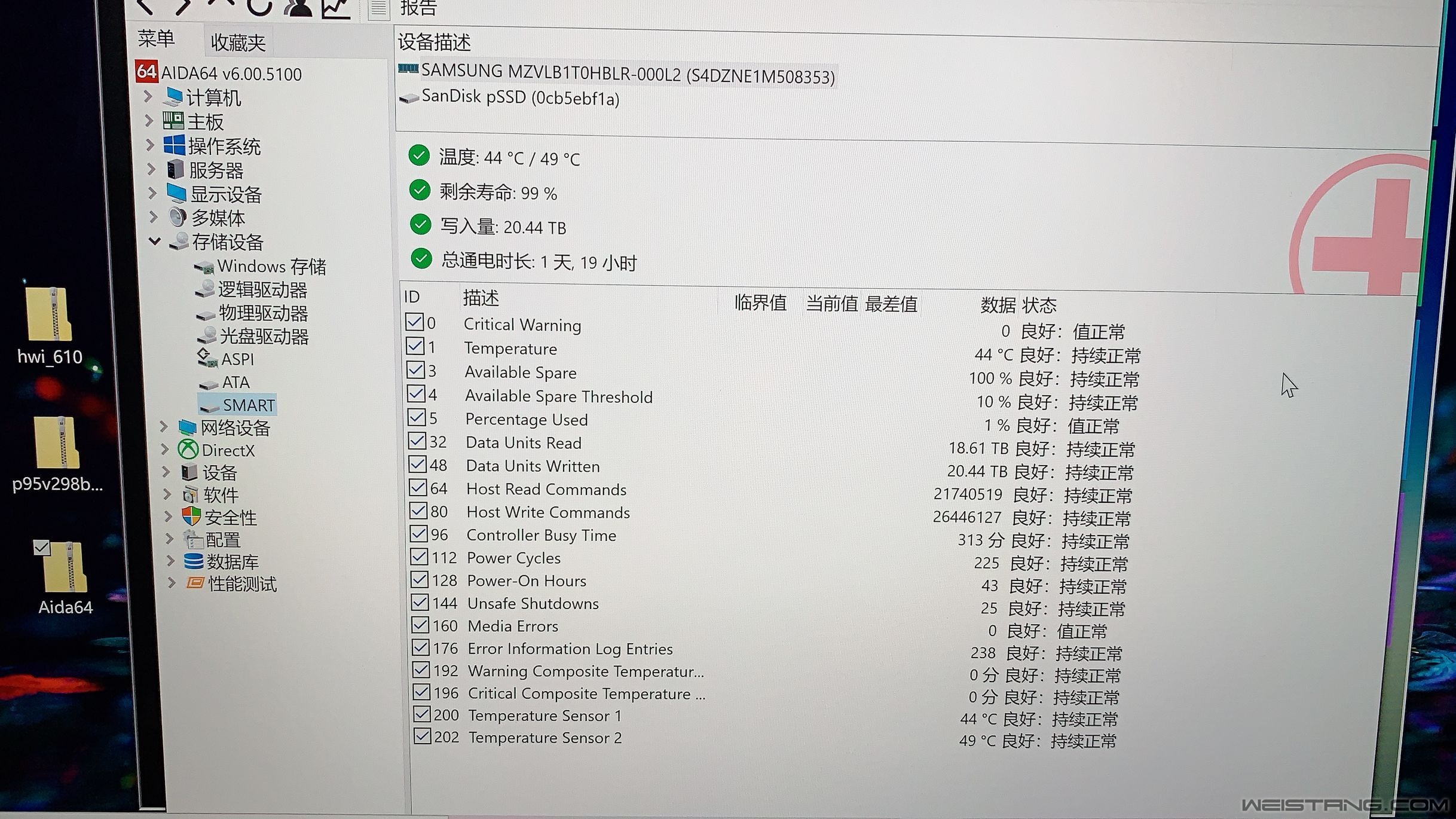Select the hwi_610 desktop zip file
1456x819 pixels.
(x=50, y=326)
